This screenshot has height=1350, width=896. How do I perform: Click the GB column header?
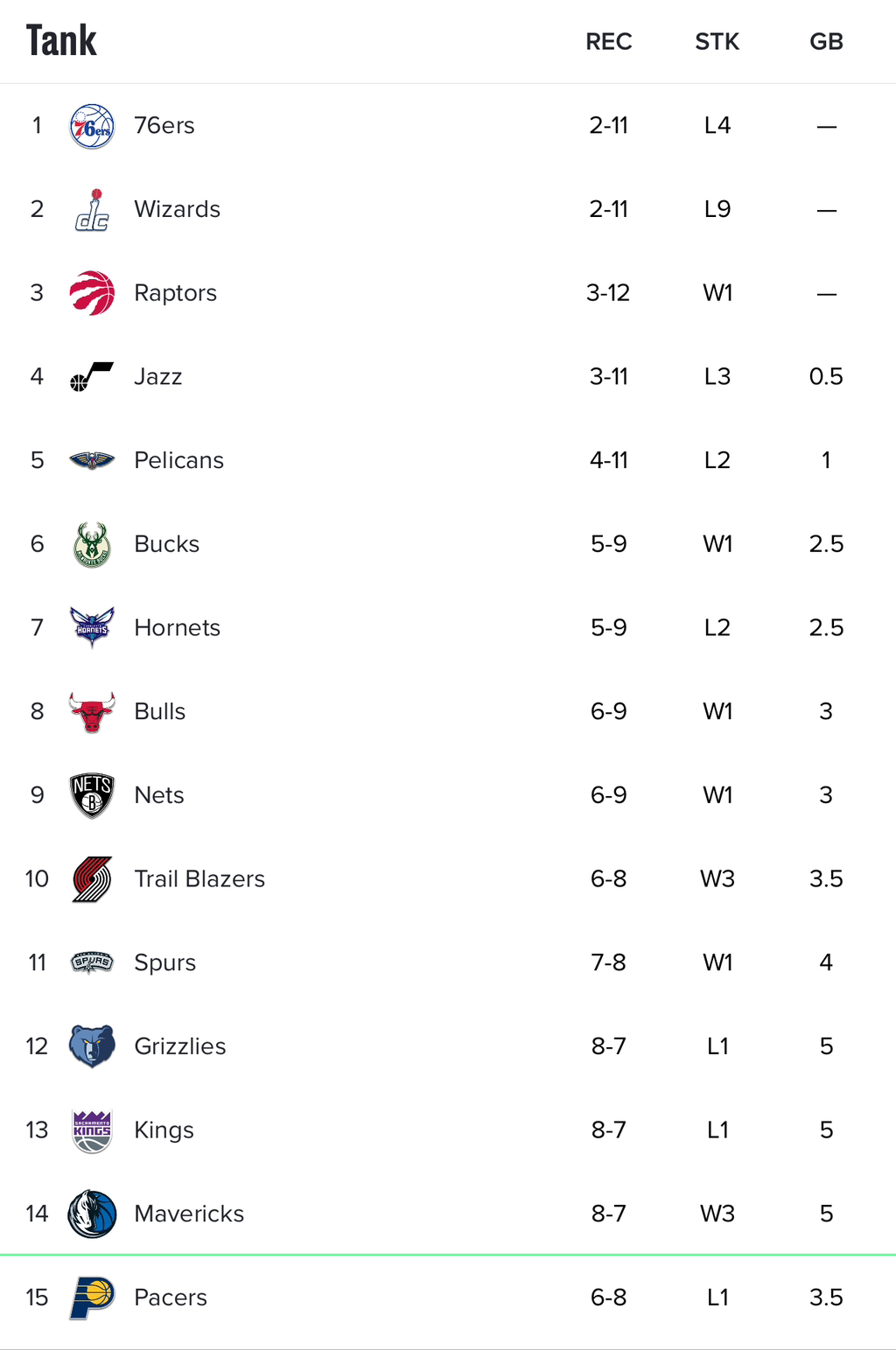[x=826, y=42]
